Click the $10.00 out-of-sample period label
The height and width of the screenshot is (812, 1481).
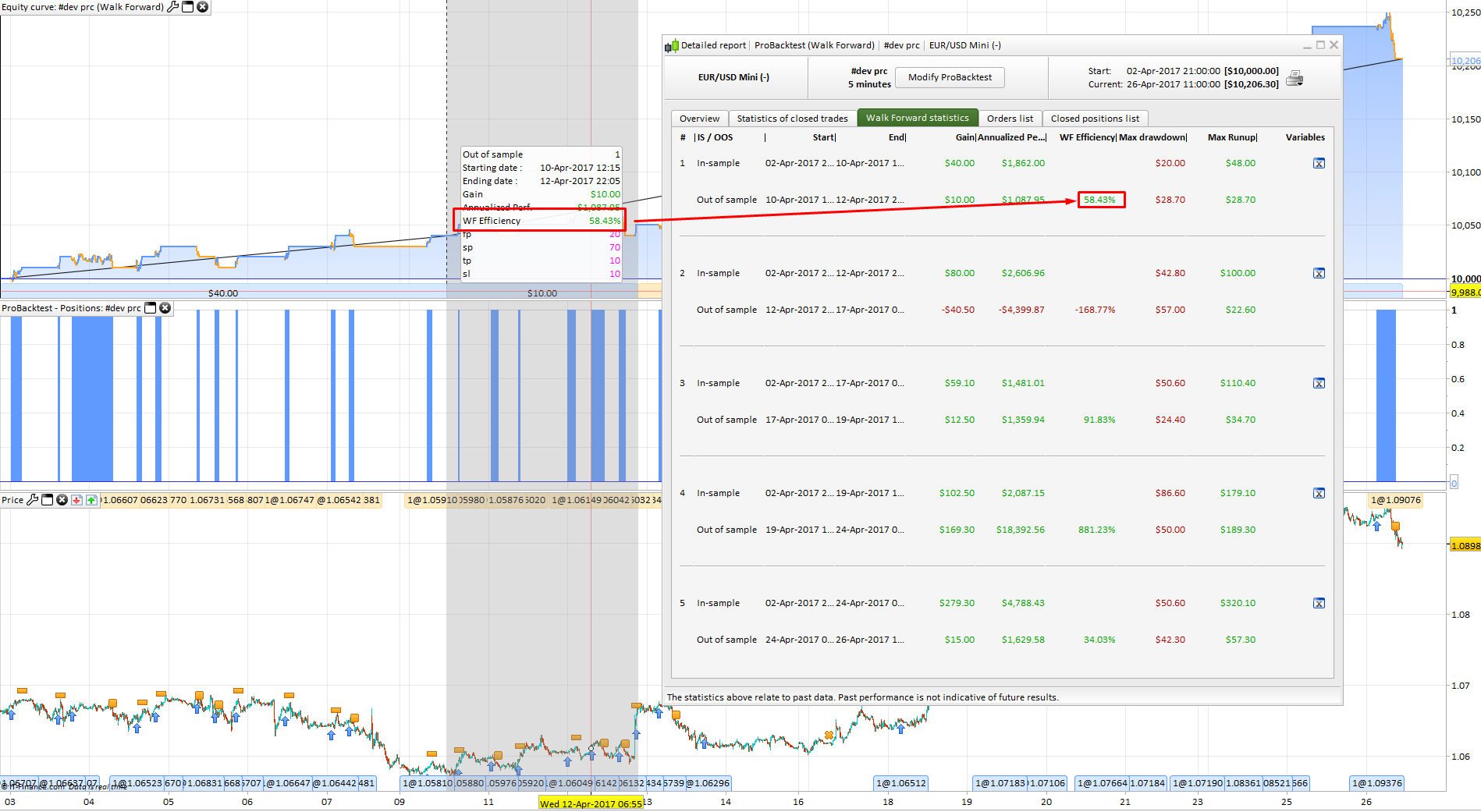542,293
